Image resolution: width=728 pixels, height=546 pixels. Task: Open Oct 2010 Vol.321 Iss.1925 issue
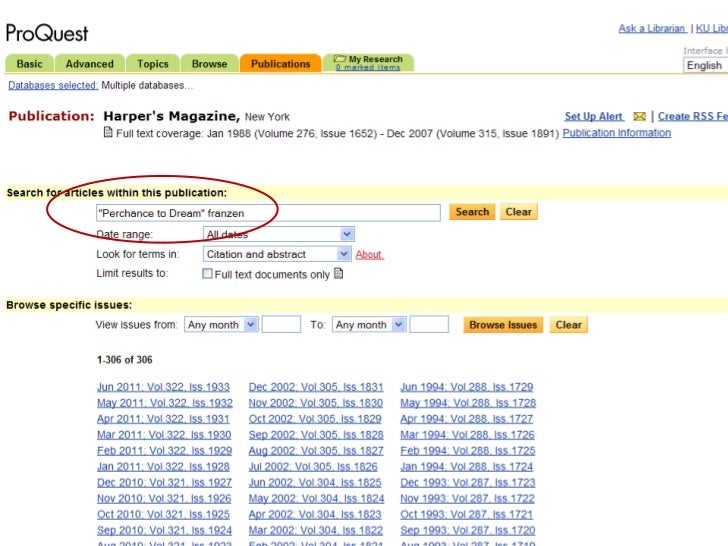(163, 514)
